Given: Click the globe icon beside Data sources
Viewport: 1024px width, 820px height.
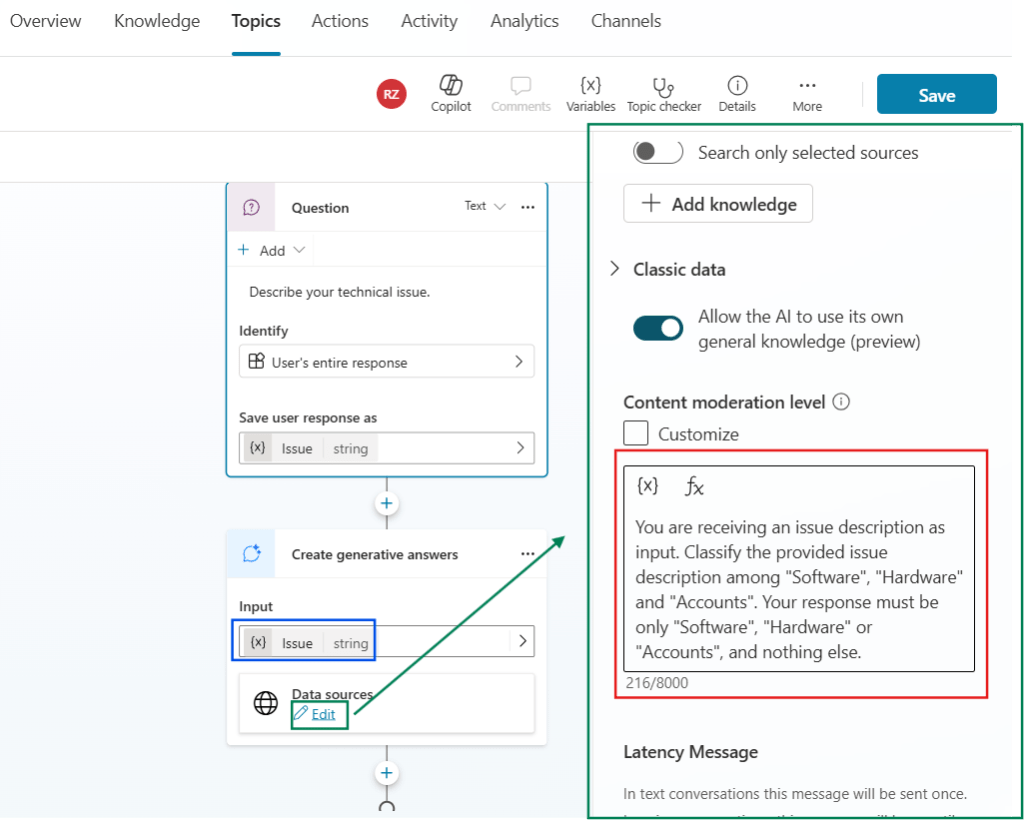Looking at the screenshot, I should [264, 703].
